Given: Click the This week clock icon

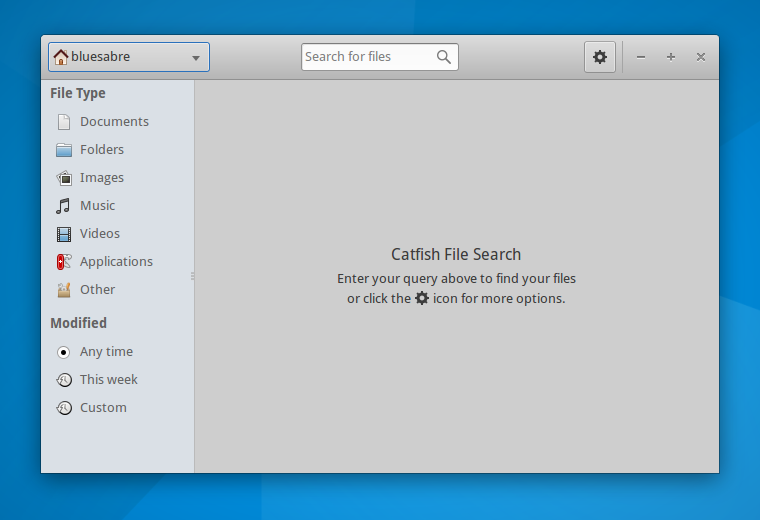Looking at the screenshot, I should coord(64,380).
